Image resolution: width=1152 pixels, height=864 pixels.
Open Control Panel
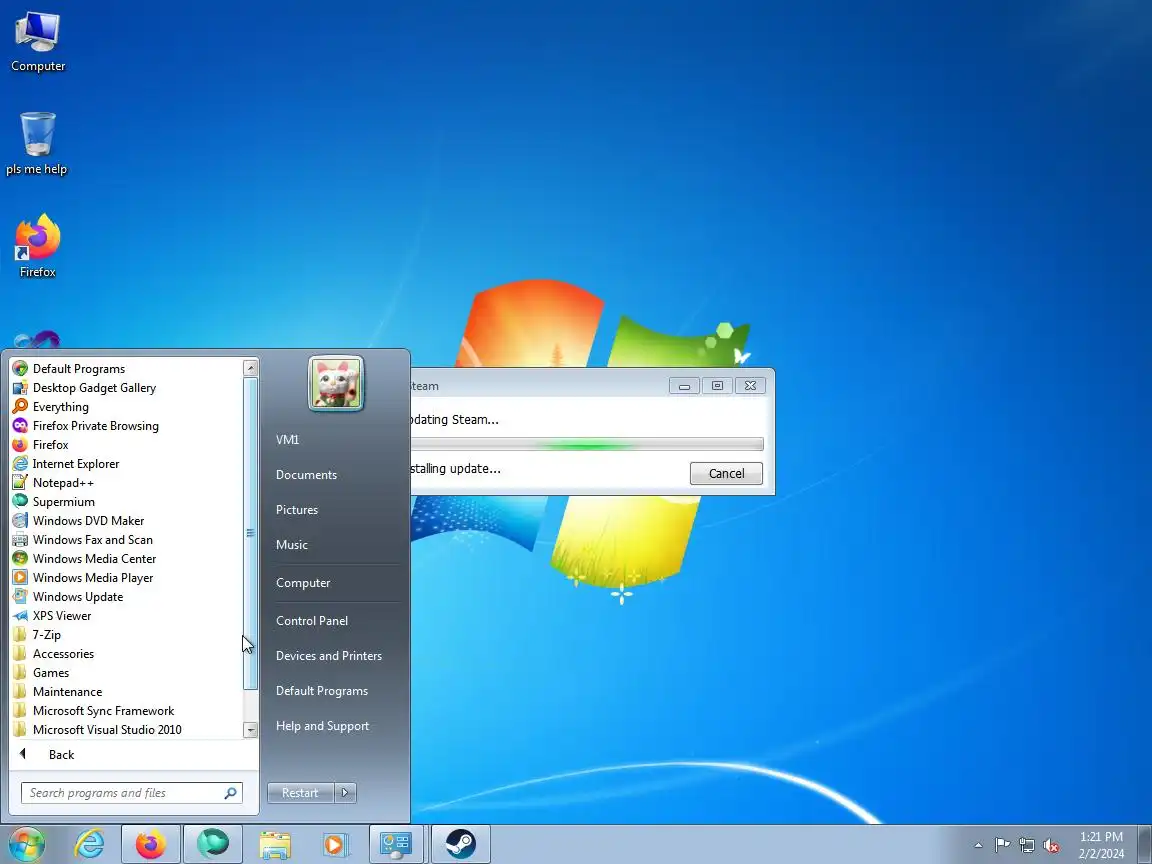(312, 621)
